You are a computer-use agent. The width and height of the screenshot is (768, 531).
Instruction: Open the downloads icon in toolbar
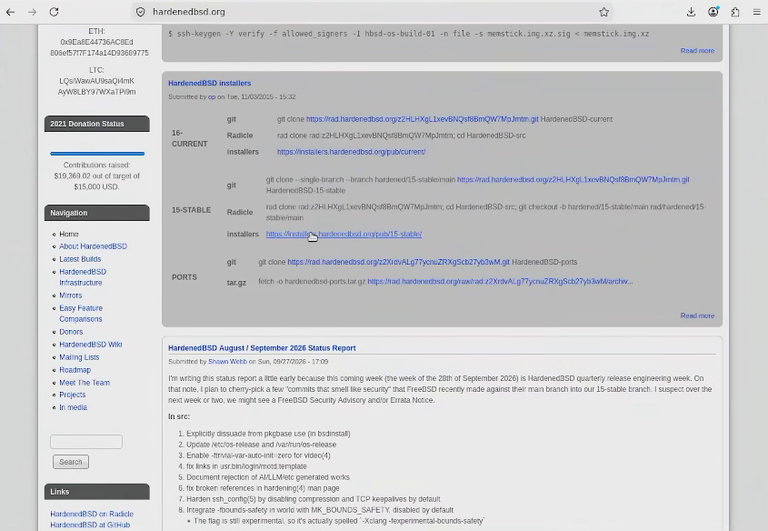pos(691,12)
